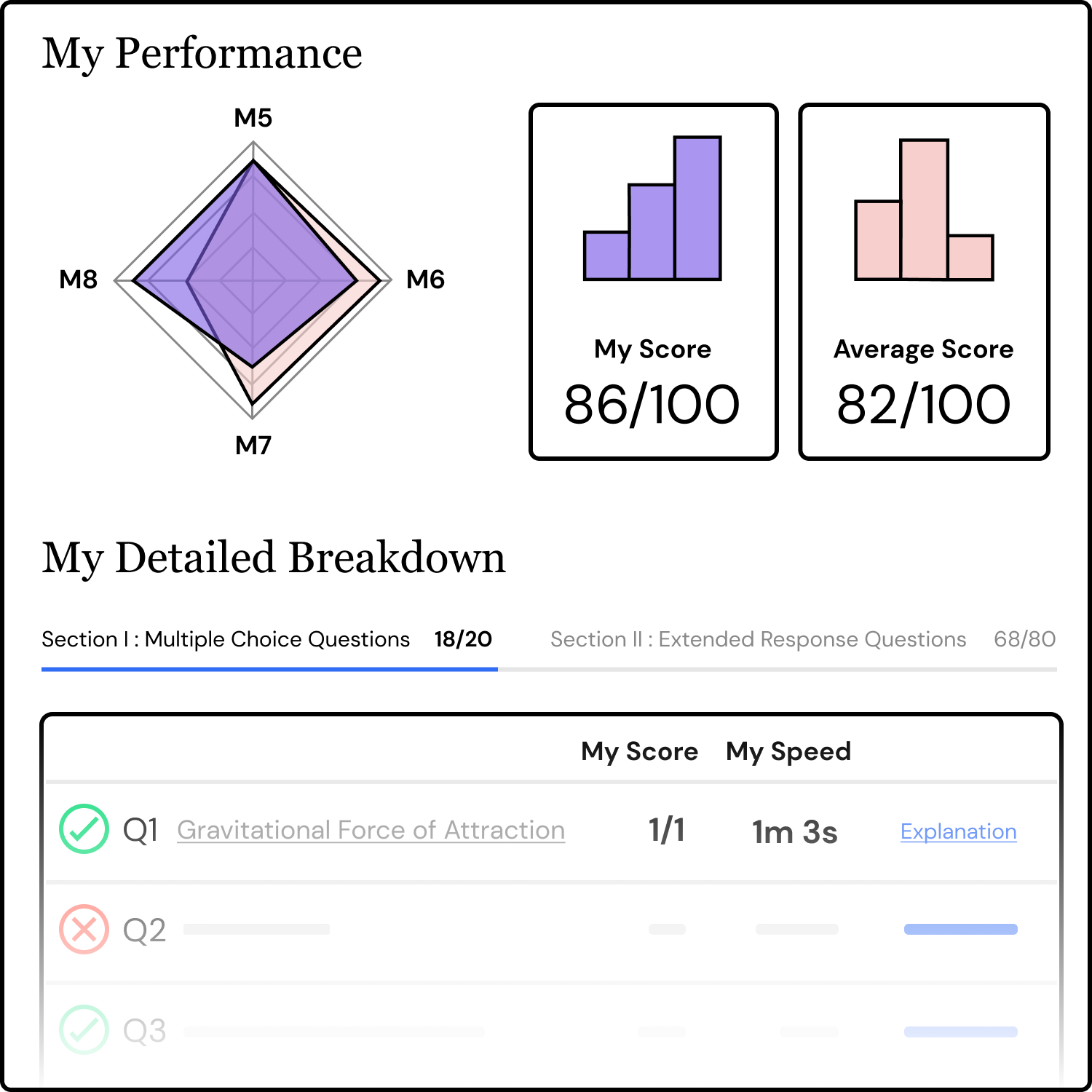The image size is (1092, 1092).
Task: Click the green checkmark icon beside Q1
Action: (84, 830)
